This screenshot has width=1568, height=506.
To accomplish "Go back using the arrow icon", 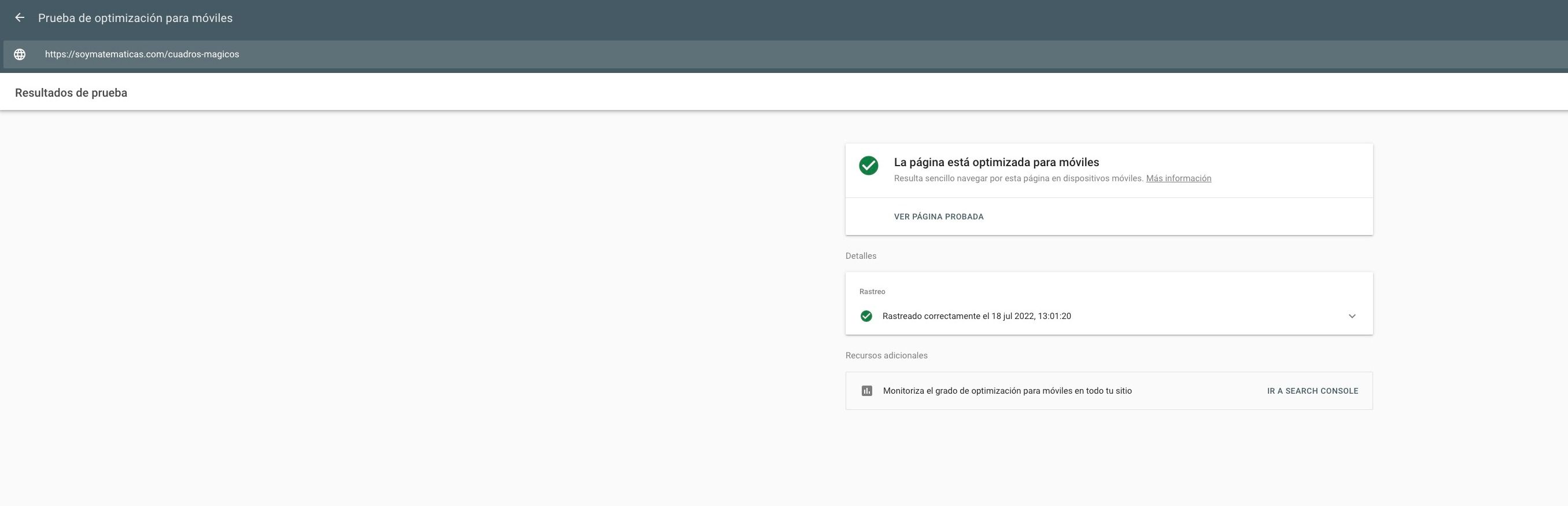I will point(20,18).
